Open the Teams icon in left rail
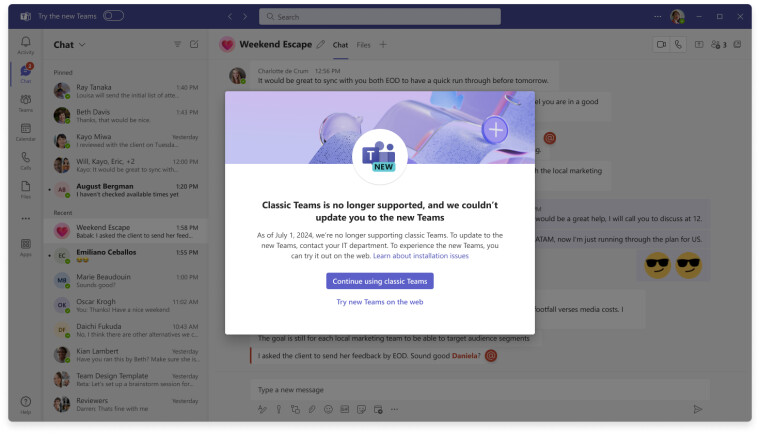Screen dimensions: 760x434 point(25,101)
